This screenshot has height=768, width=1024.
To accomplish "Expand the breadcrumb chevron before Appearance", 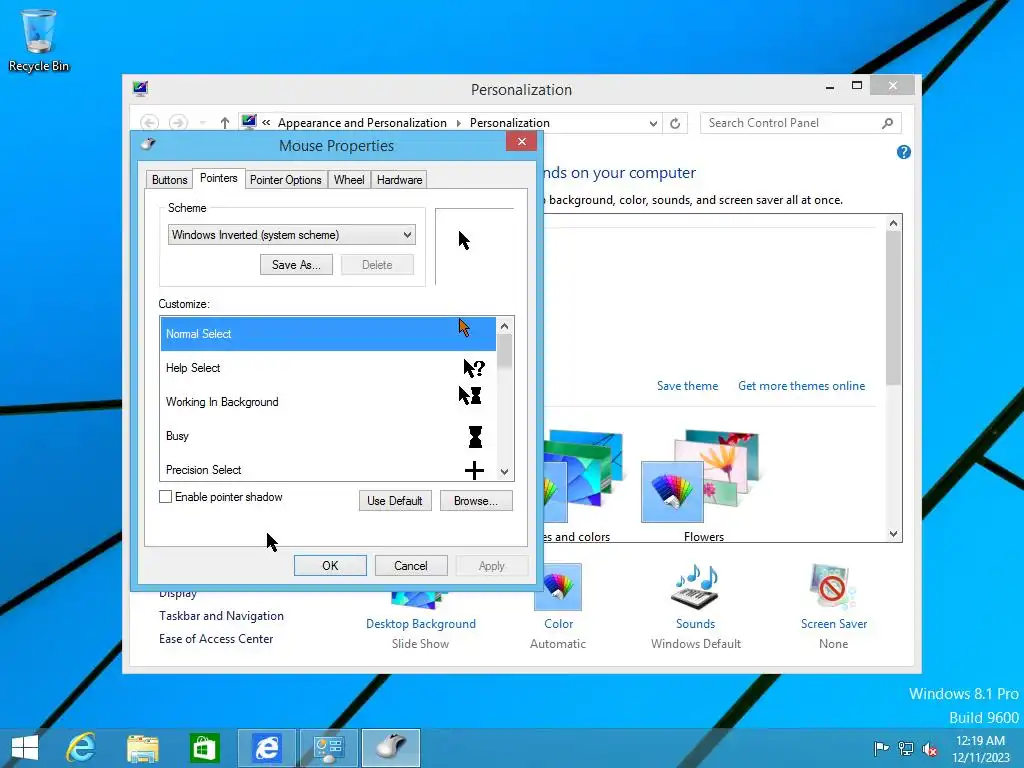I will 266,122.
